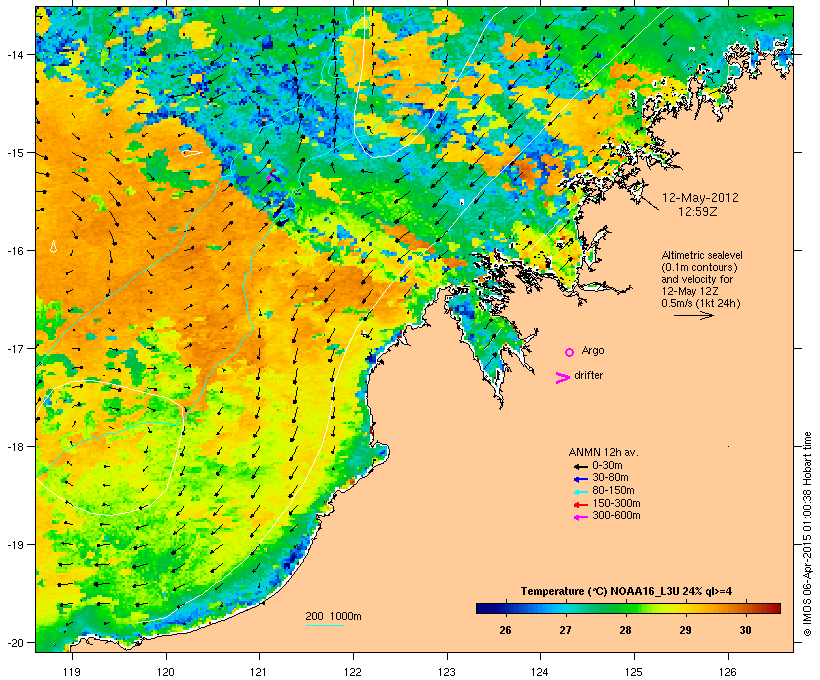Click the small white closed contour near 120E -15
Viewport: 820px width, 680px height.
[x=191, y=153]
